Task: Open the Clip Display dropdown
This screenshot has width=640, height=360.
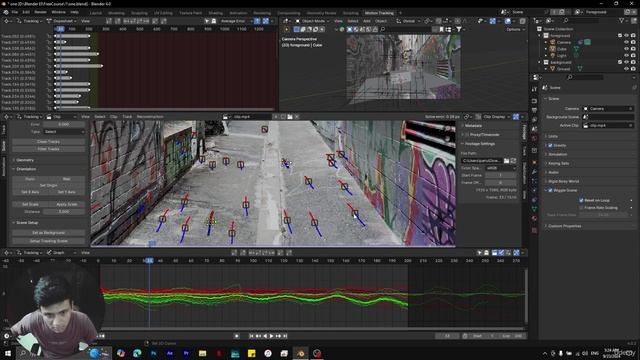Action: tap(496, 117)
